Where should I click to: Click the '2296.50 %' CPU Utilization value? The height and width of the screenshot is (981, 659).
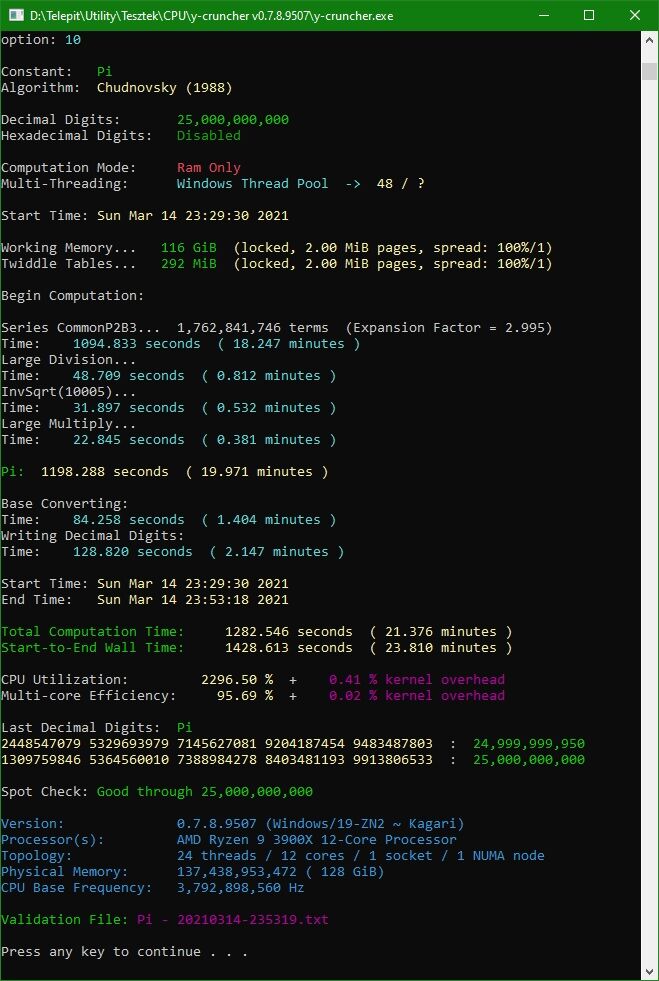[x=237, y=680]
